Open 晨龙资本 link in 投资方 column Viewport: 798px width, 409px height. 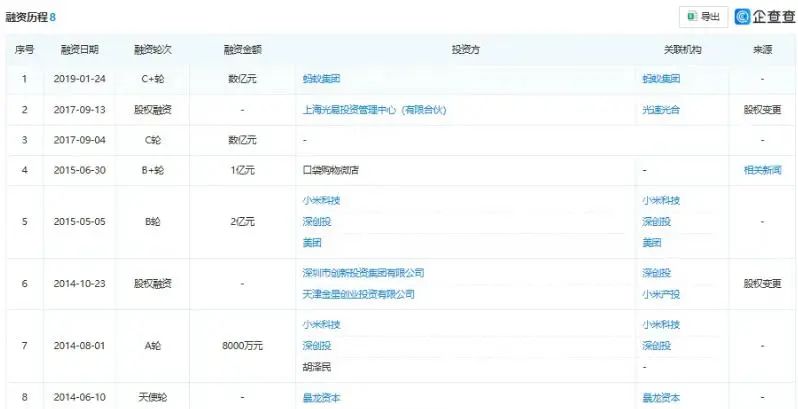tap(321, 397)
